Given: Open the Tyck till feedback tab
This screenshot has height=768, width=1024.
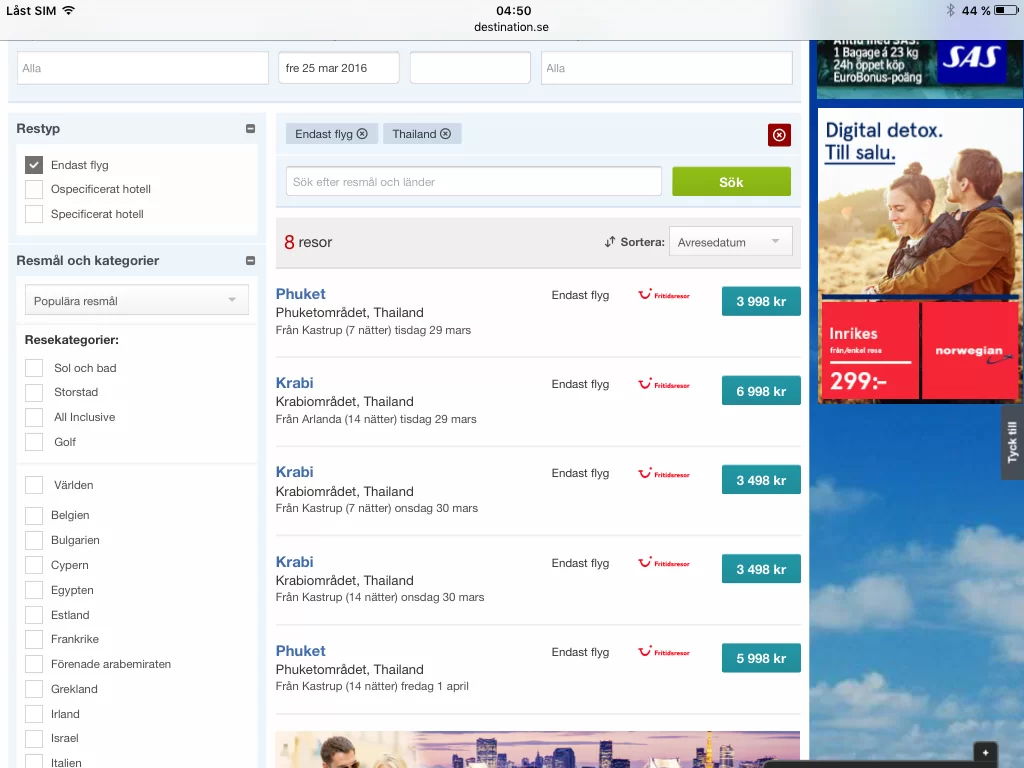Looking at the screenshot, I should [x=1012, y=441].
